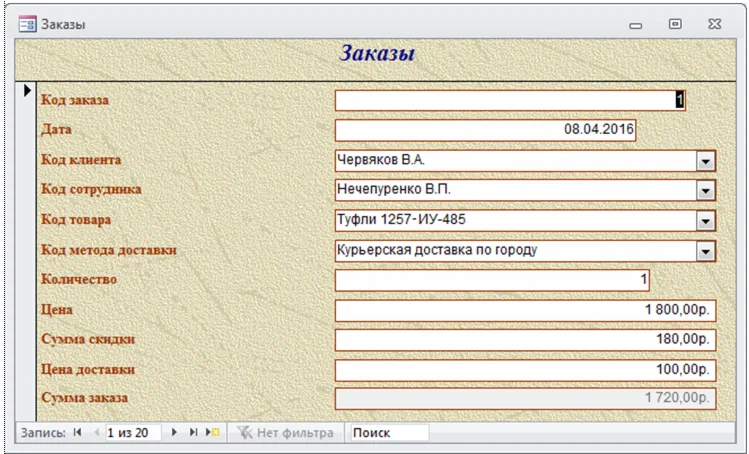This screenshot has width=749, height=454.
Task: Focus the Сумма скидки field
Action: coord(525,340)
